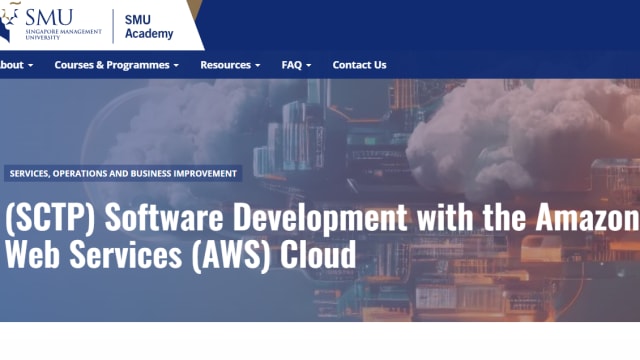Click the SMU wordmark in the header
Viewport: 640px width, 360px height.
click(49, 18)
